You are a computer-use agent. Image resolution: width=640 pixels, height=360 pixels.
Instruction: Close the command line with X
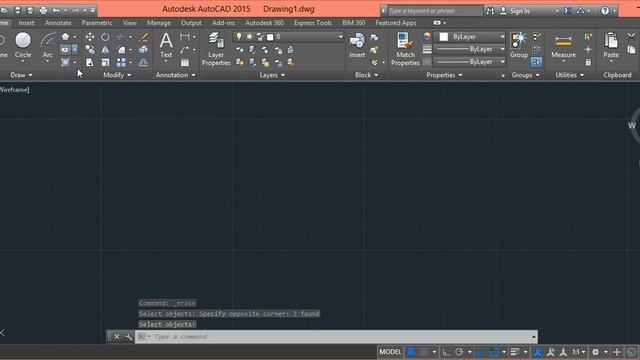pos(117,337)
